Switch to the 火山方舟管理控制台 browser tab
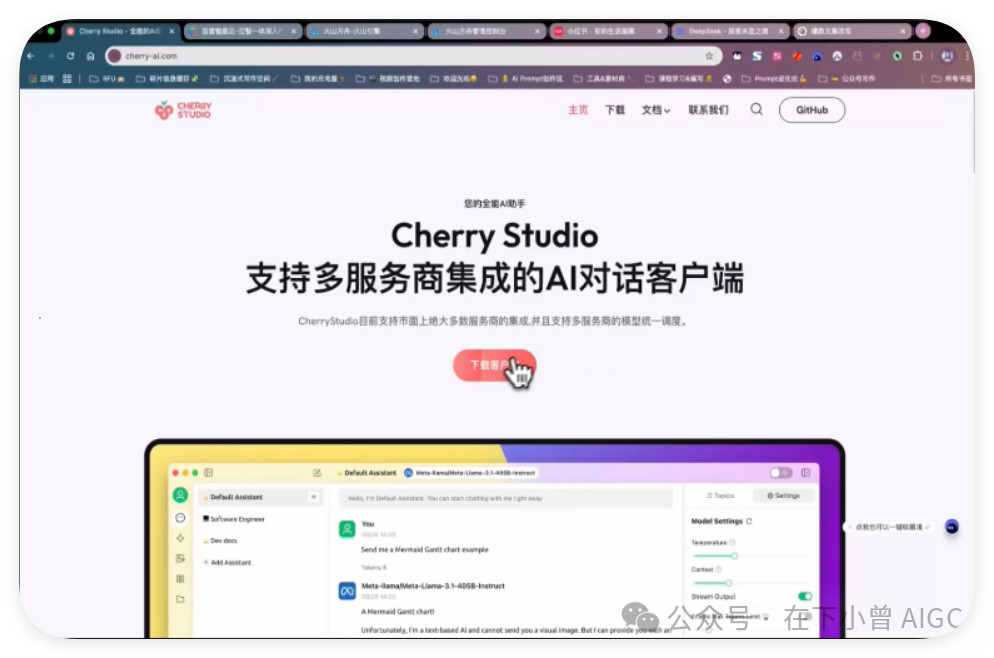This screenshot has height=658, width=994. point(486,30)
